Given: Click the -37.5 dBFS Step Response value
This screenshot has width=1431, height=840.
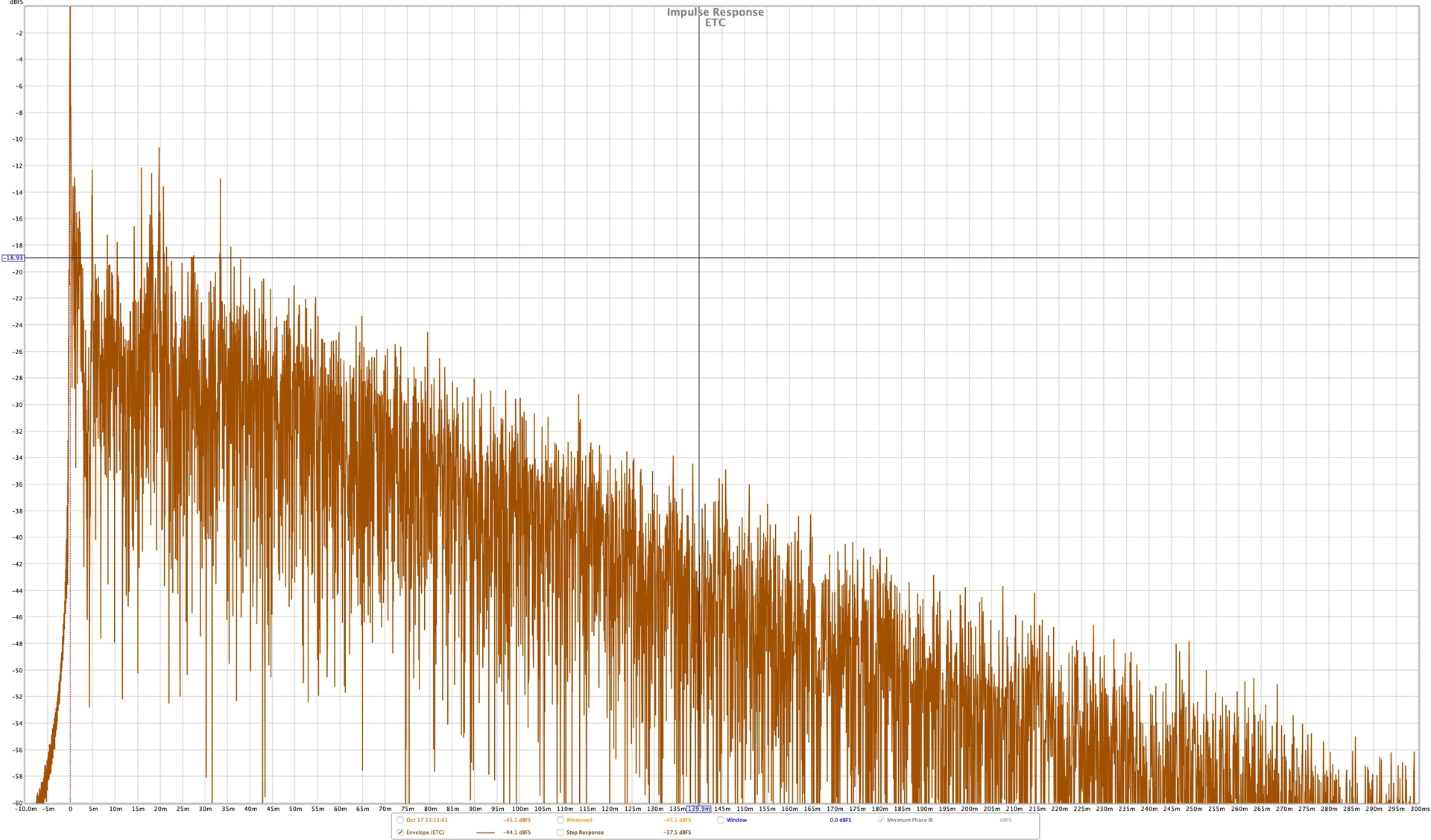Looking at the screenshot, I should tap(677, 833).
